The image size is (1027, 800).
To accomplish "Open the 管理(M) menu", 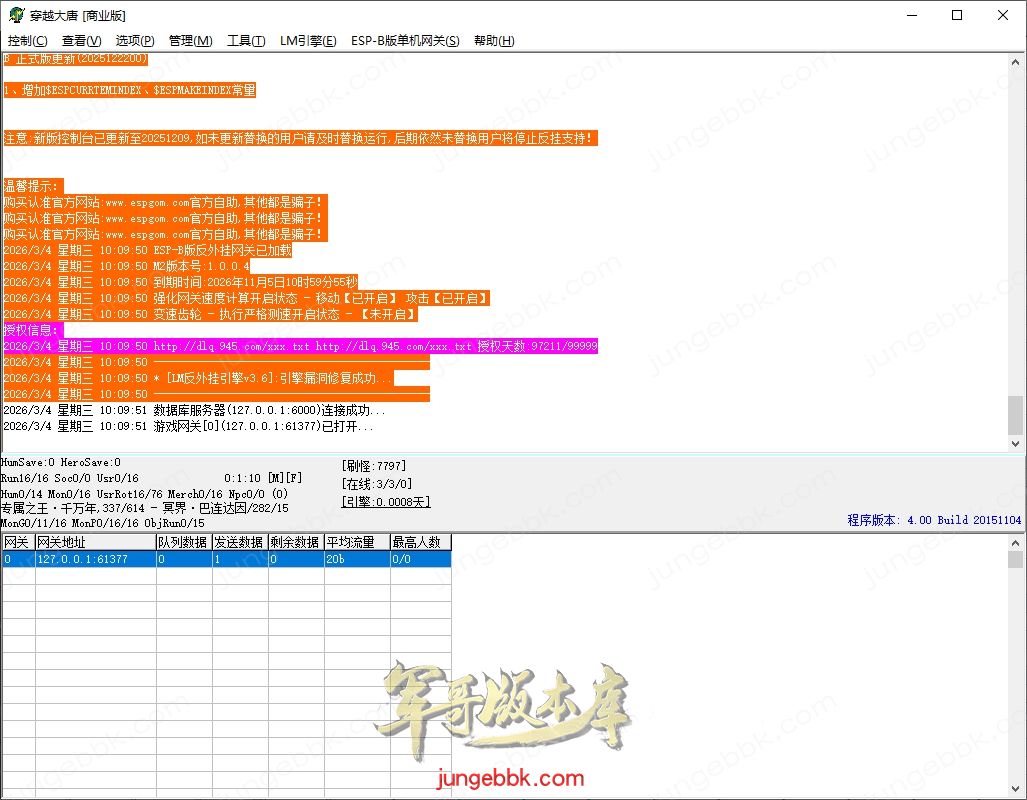I will (x=190, y=41).
